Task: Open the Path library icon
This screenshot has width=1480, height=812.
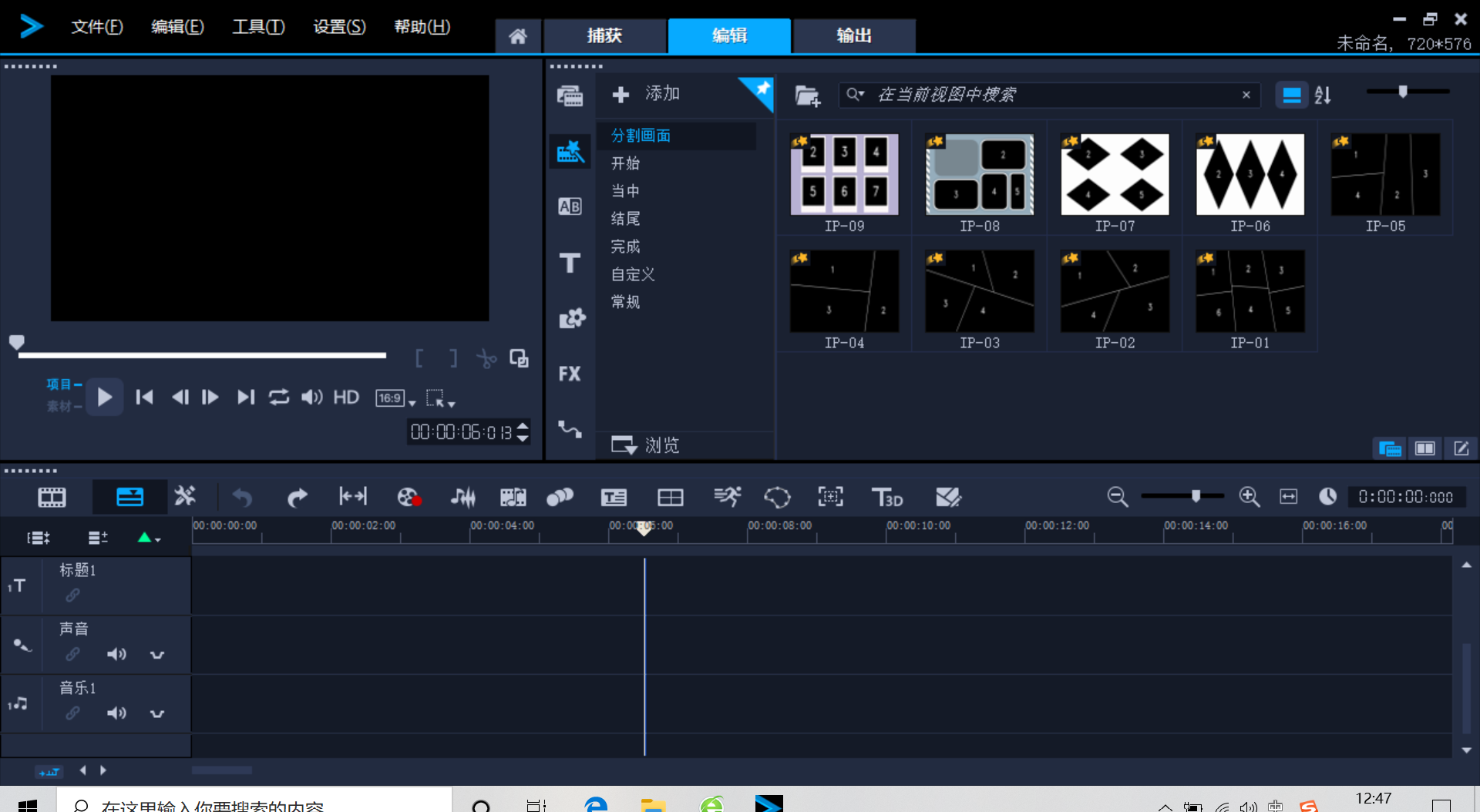Action: click(x=570, y=429)
